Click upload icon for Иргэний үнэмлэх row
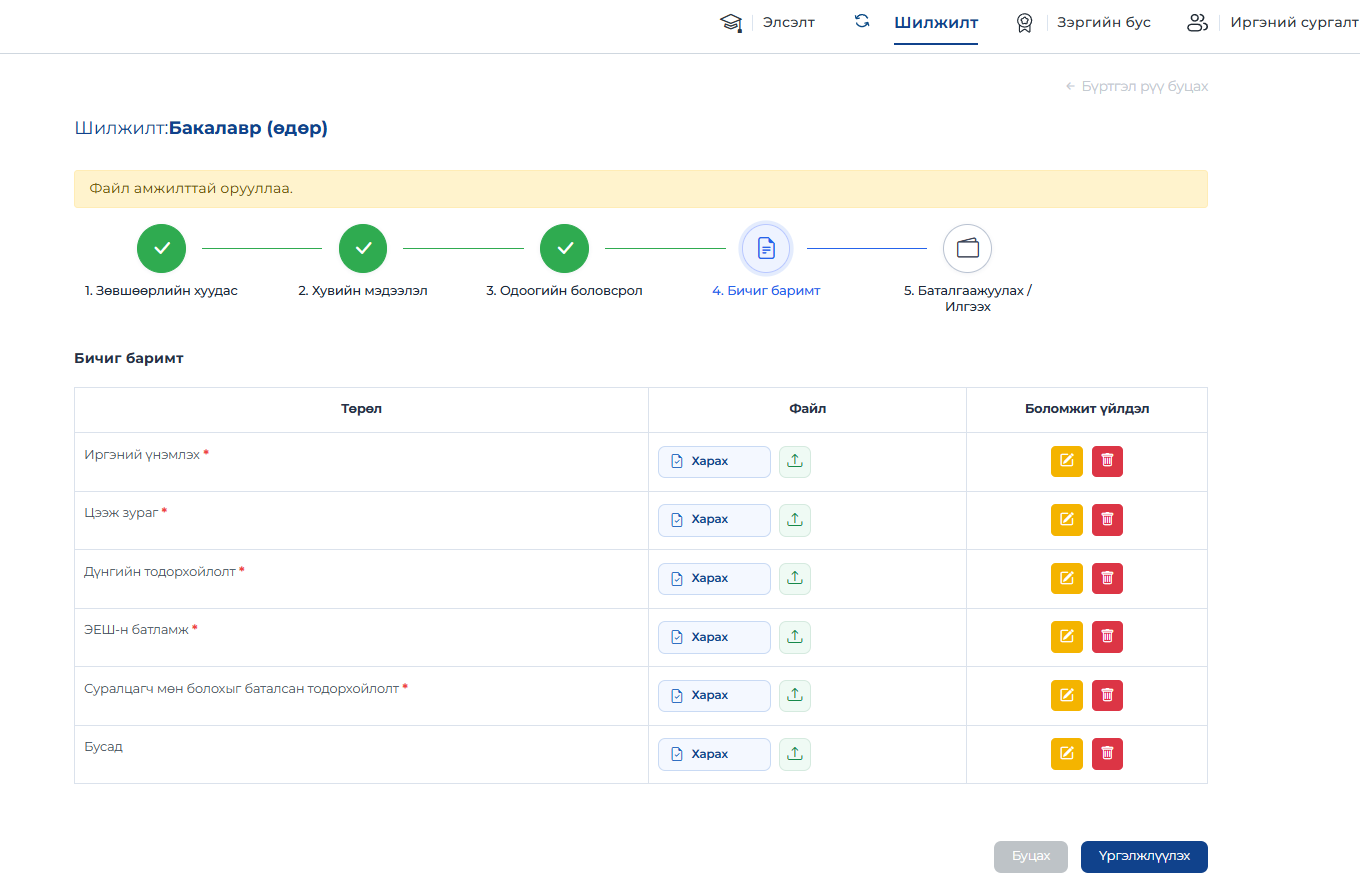The image size is (1360, 883). pos(795,462)
